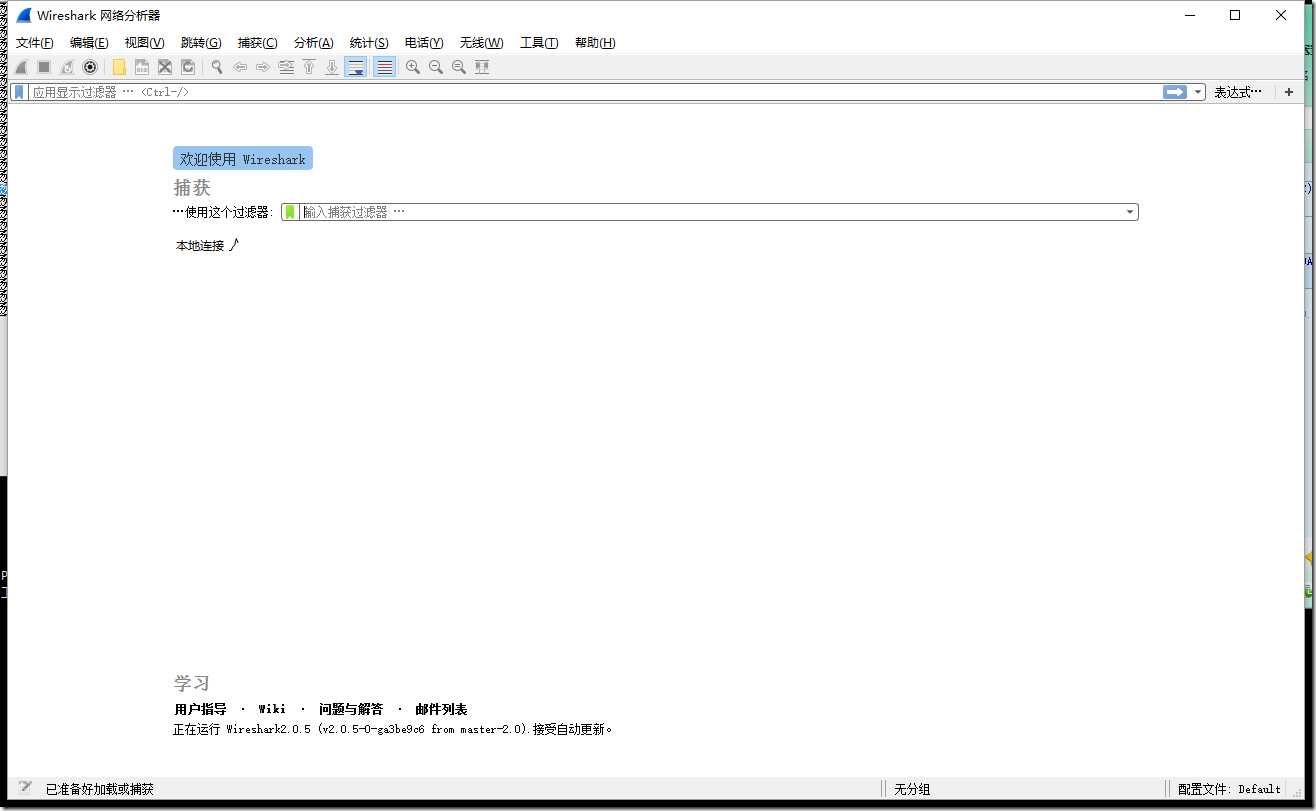Toggle packet list colorization

pyautogui.click(x=384, y=67)
